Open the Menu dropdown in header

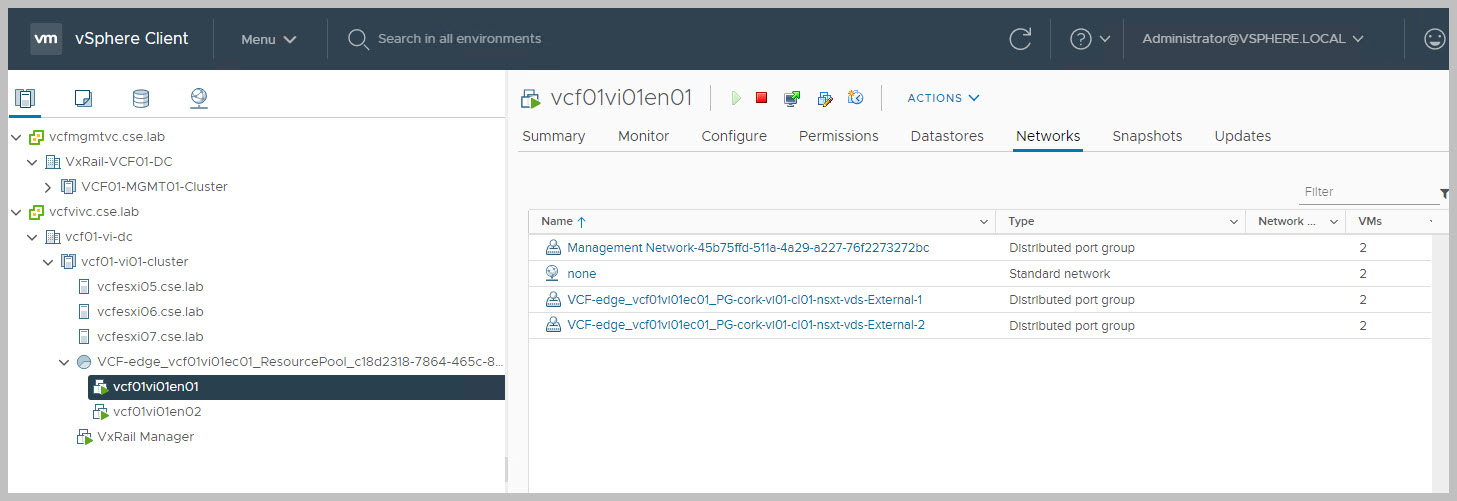point(269,39)
